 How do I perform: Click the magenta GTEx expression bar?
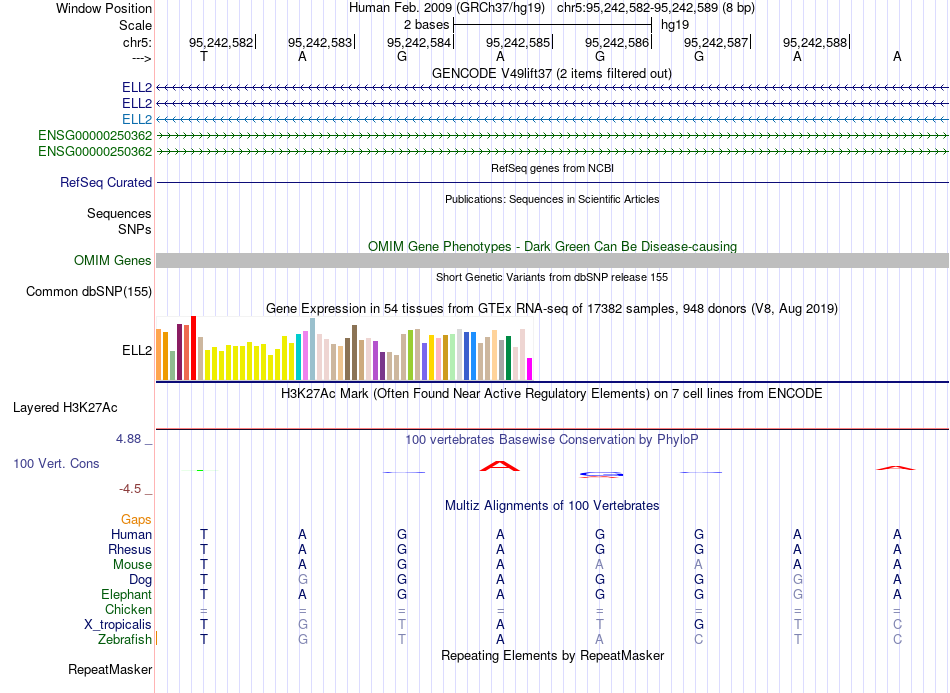point(530,370)
